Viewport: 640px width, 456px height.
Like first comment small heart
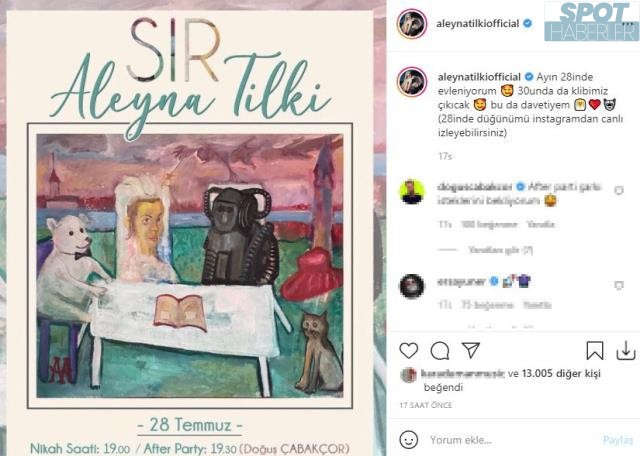[619, 191]
